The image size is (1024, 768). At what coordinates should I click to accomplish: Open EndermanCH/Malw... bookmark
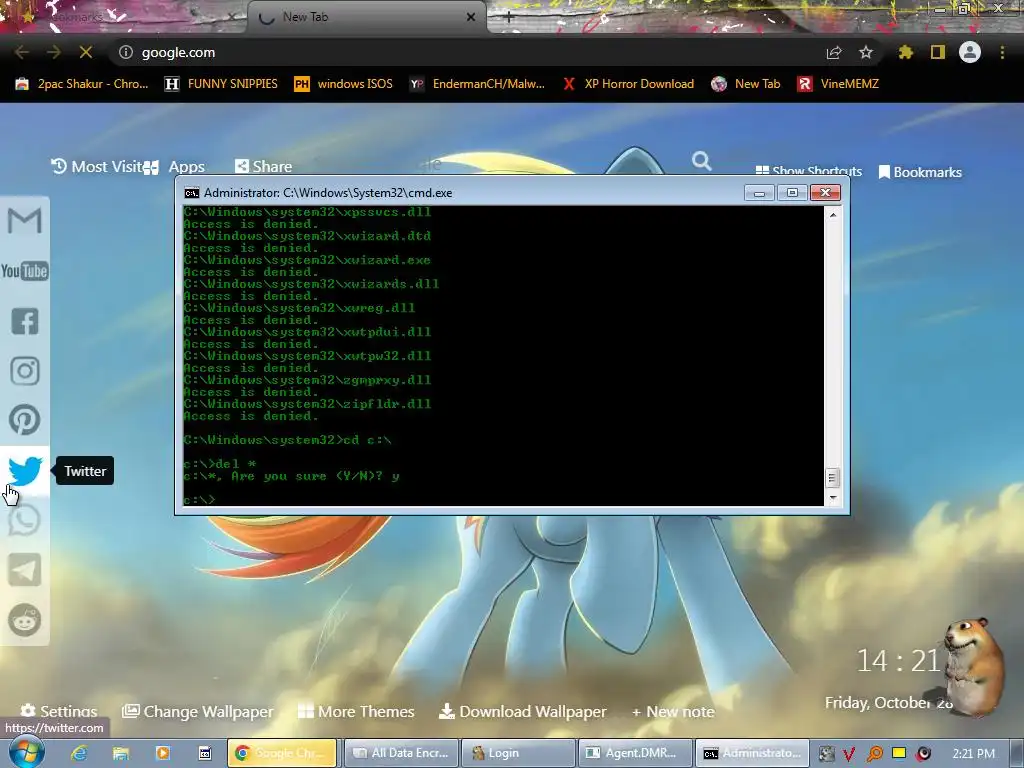point(477,84)
